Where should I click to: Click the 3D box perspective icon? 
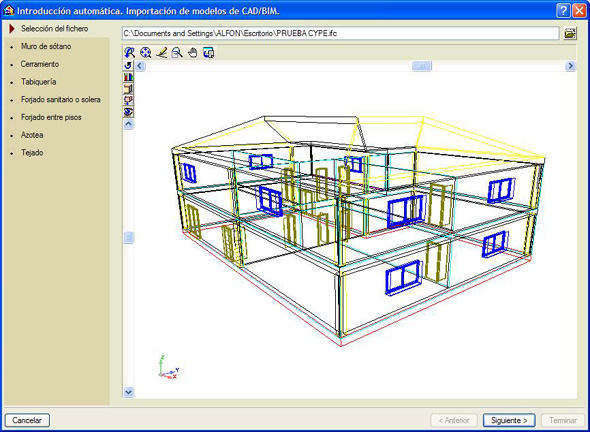128,89
